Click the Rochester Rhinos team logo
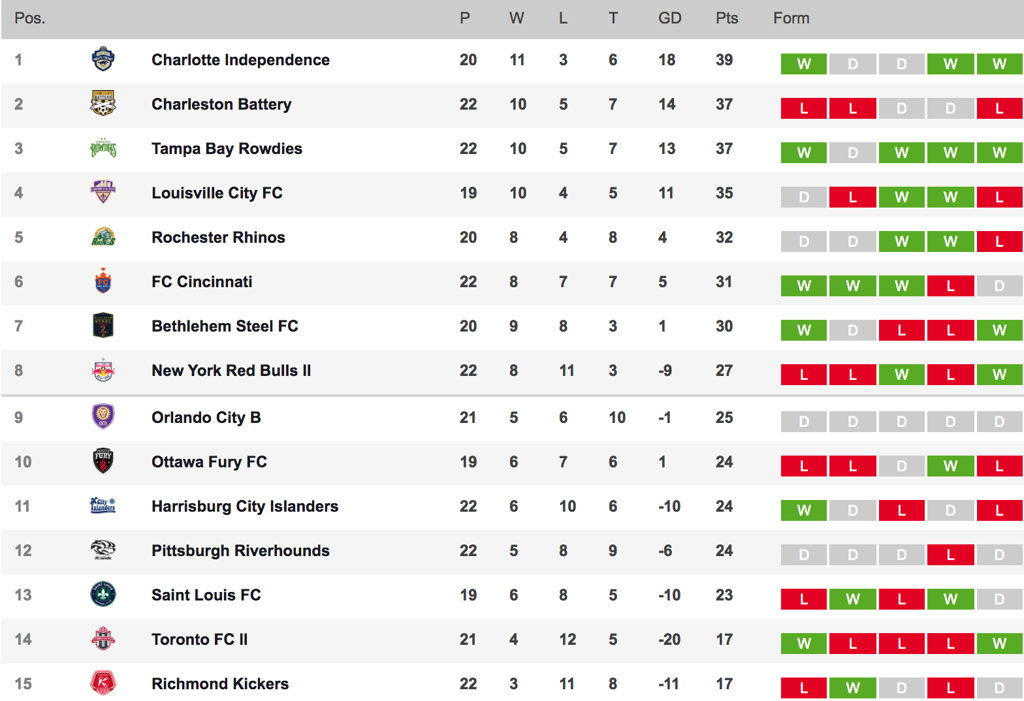Screen dimensions: 1024x701 coord(103,236)
